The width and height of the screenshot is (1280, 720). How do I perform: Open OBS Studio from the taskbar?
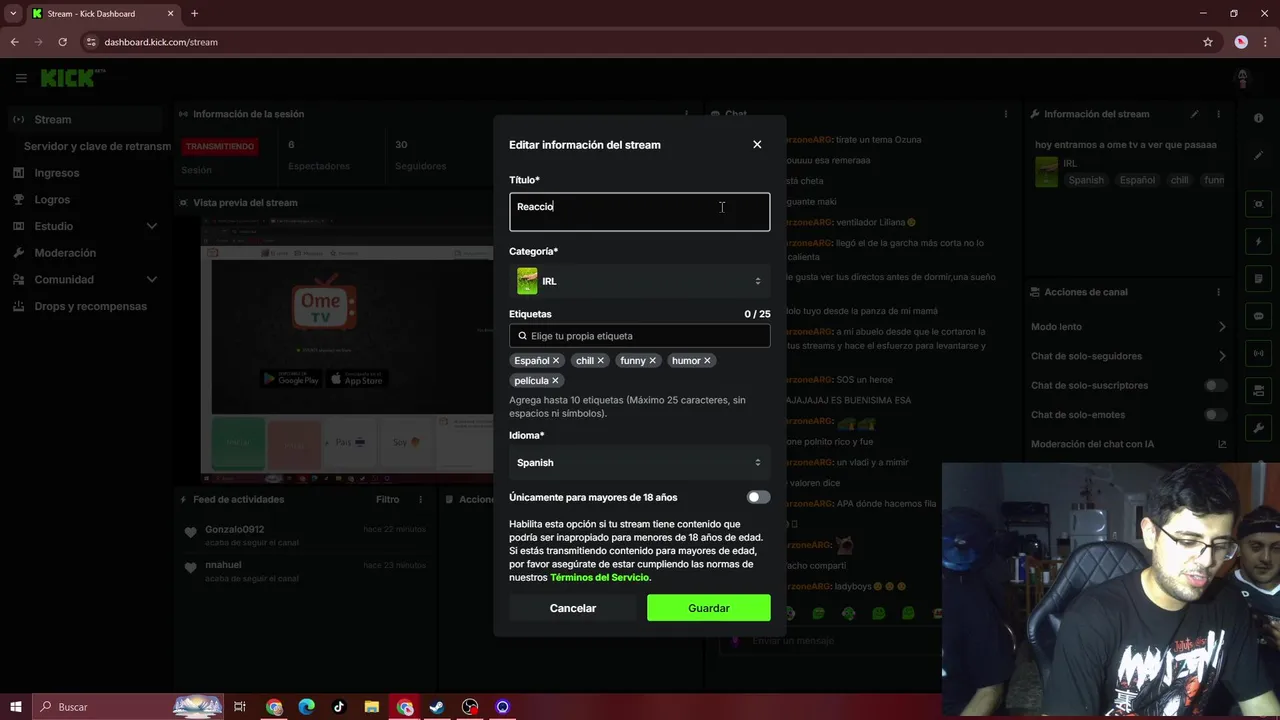[470, 707]
